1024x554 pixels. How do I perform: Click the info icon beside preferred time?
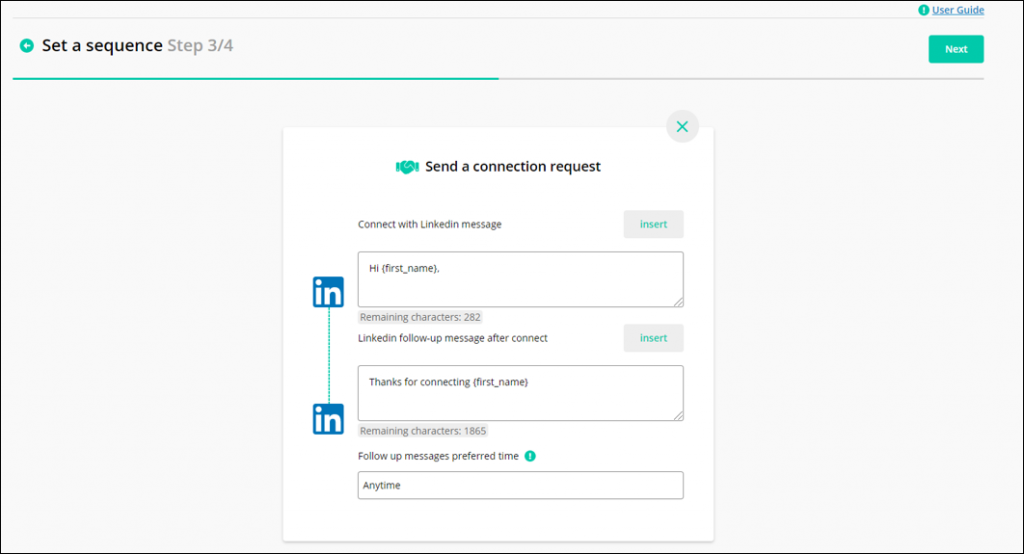530,456
